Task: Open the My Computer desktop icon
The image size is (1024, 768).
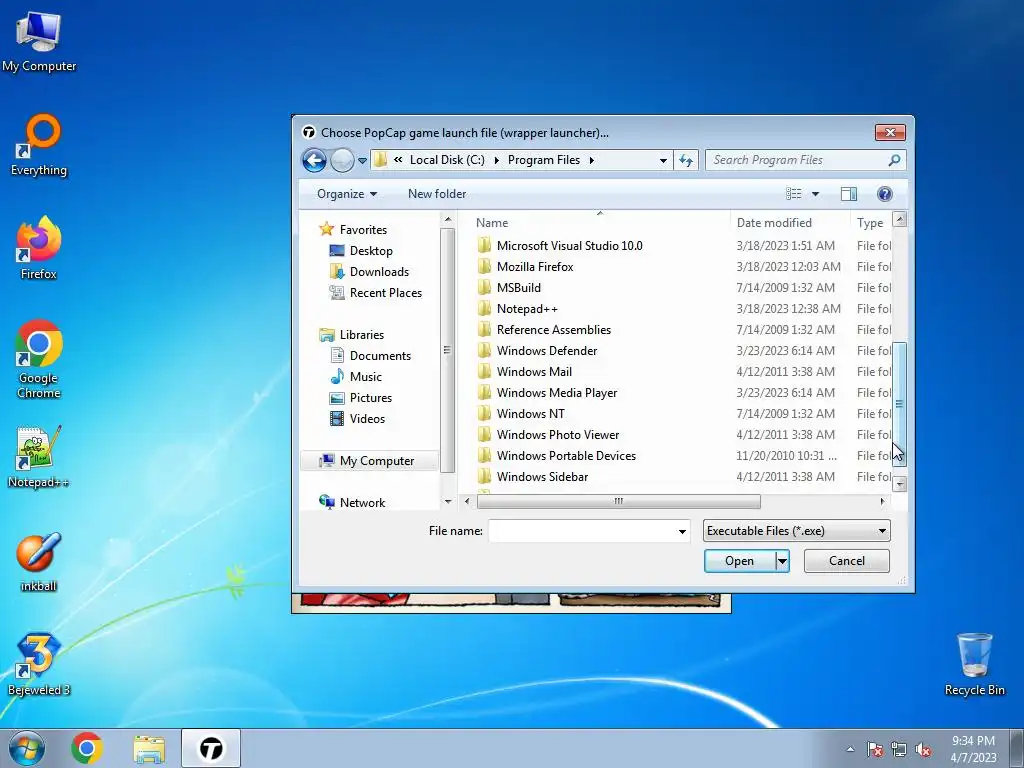Action: [39, 41]
